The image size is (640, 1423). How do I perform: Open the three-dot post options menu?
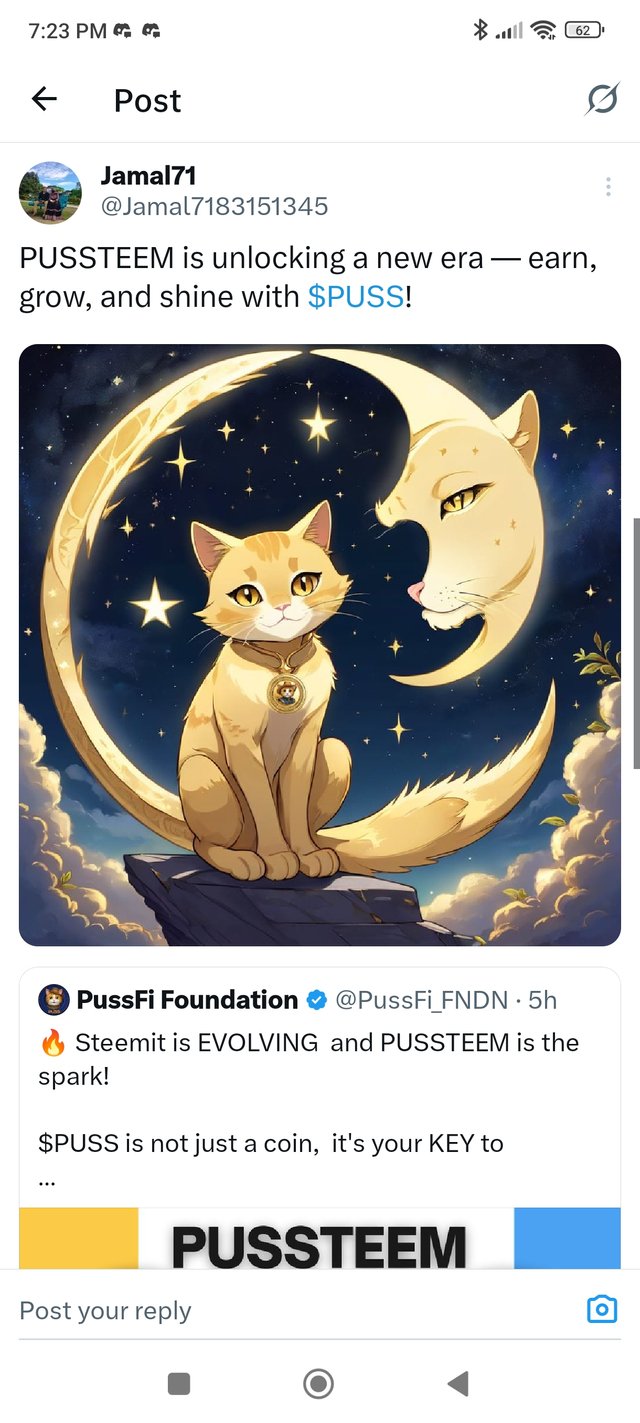coord(608,187)
